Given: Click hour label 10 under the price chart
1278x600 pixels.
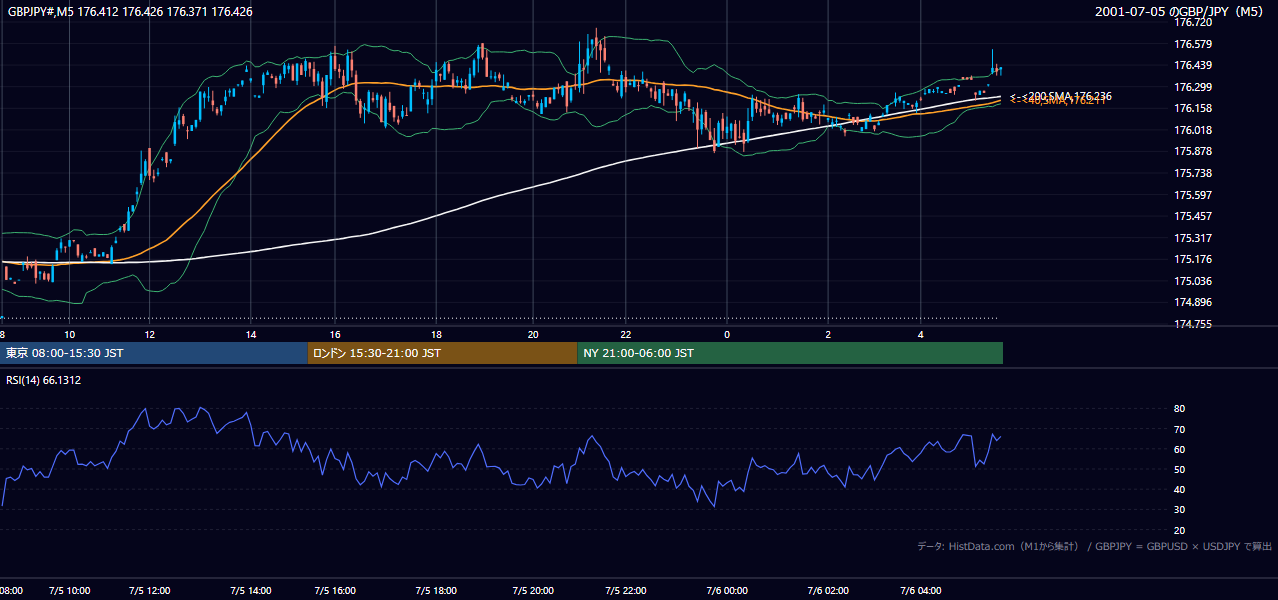Looking at the screenshot, I should pyautogui.click(x=69, y=334).
